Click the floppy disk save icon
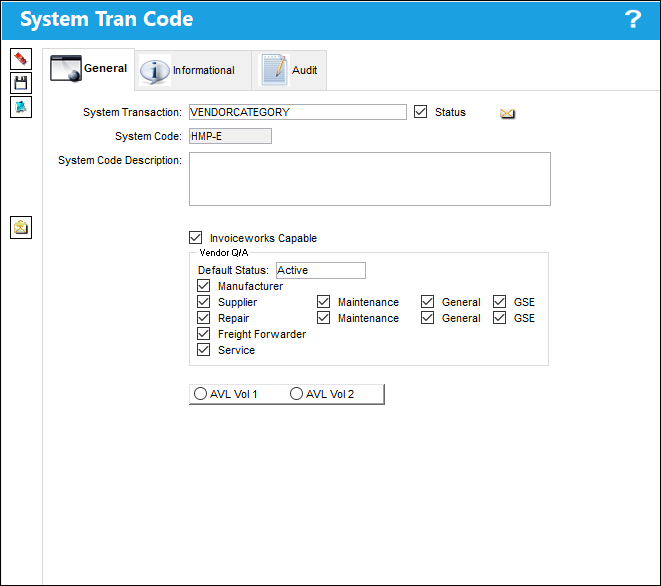 pos(21,83)
